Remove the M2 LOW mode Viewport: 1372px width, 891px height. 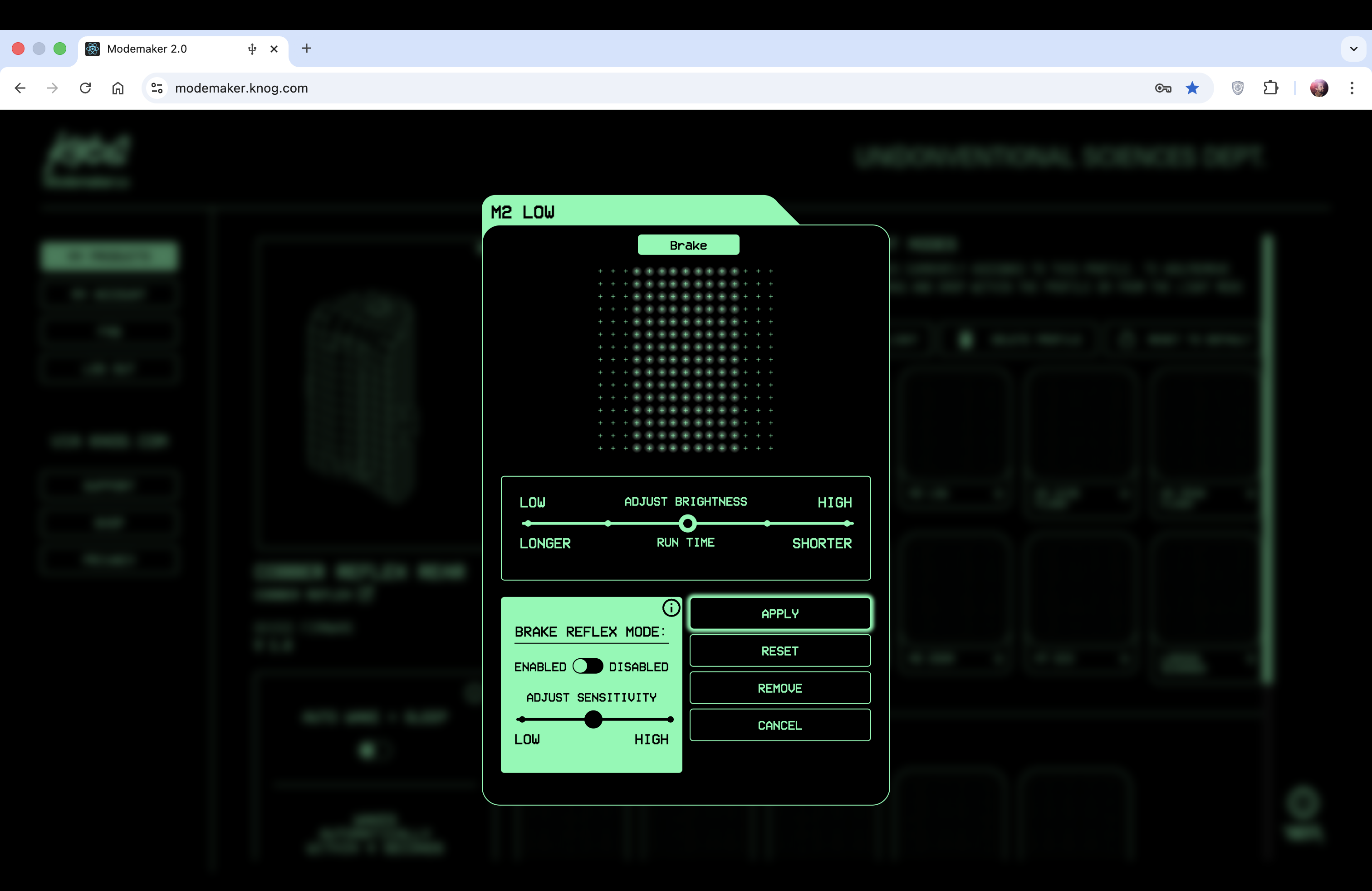pyautogui.click(x=779, y=688)
